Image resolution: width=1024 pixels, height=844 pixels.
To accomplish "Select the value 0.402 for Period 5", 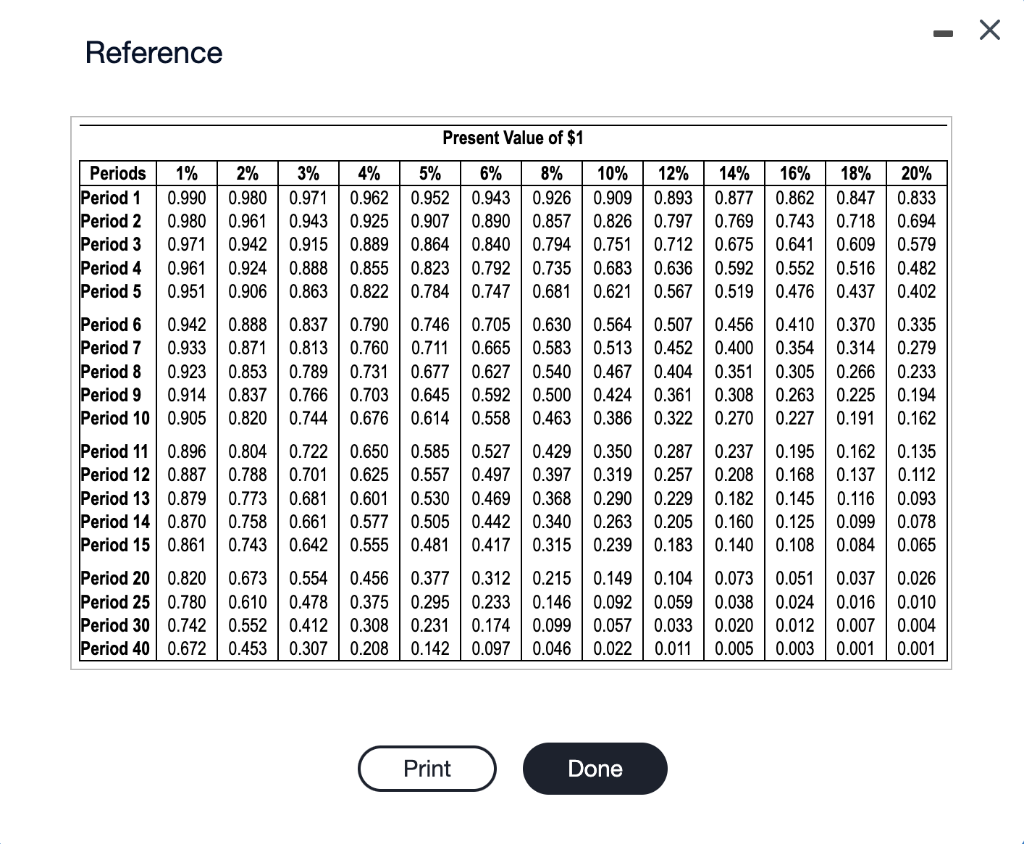I will point(916,292).
